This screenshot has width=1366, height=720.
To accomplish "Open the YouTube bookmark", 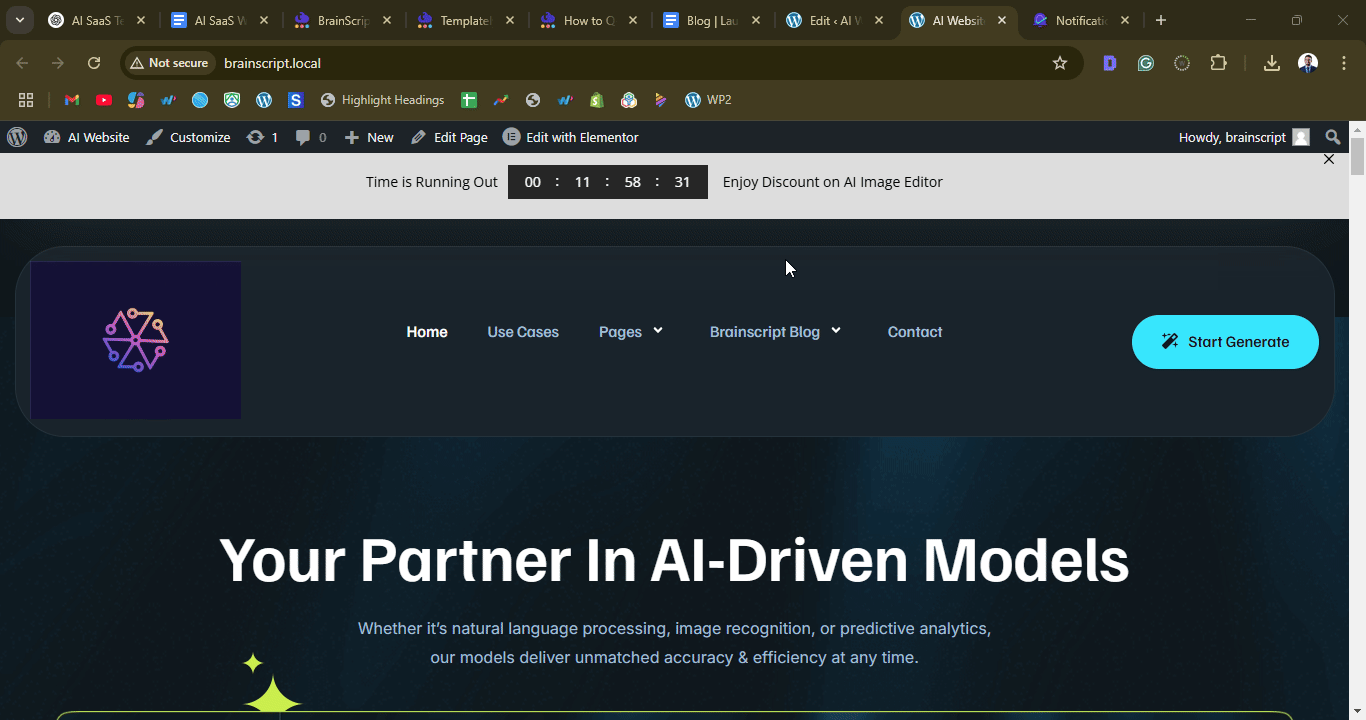I will click(104, 100).
